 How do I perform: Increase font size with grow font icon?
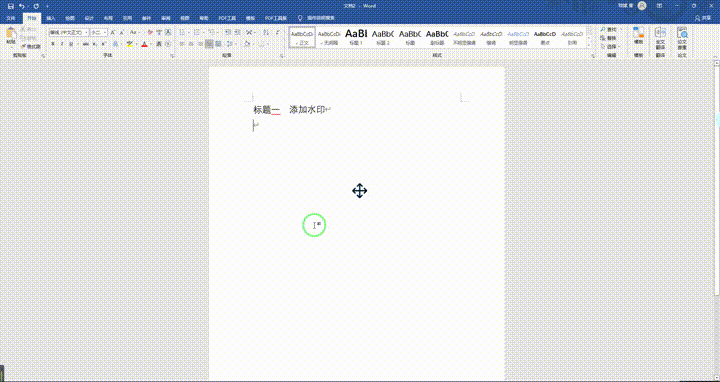tap(113, 33)
